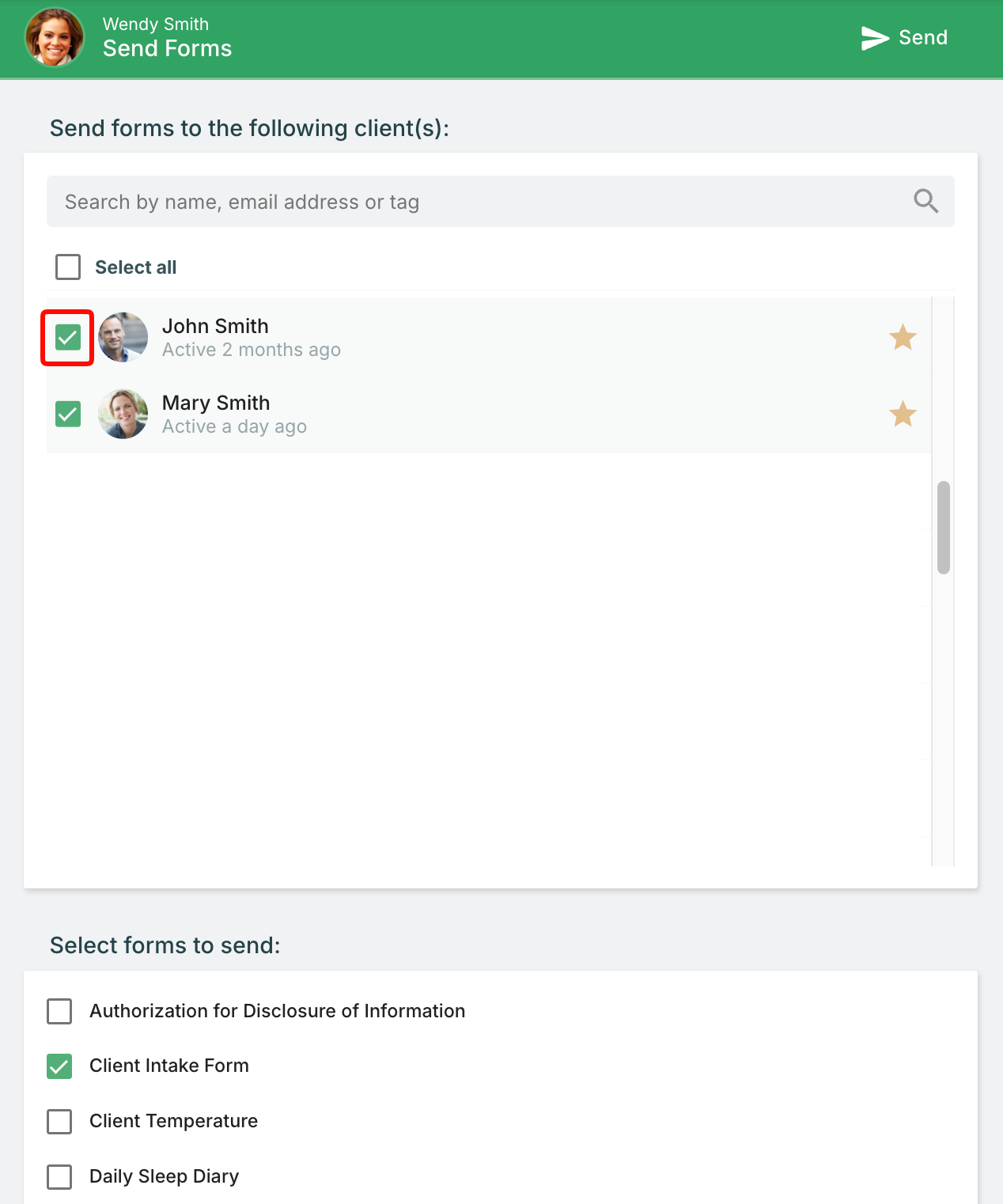
Task: Check the Daily Sleep Diary form
Action: 59,1177
